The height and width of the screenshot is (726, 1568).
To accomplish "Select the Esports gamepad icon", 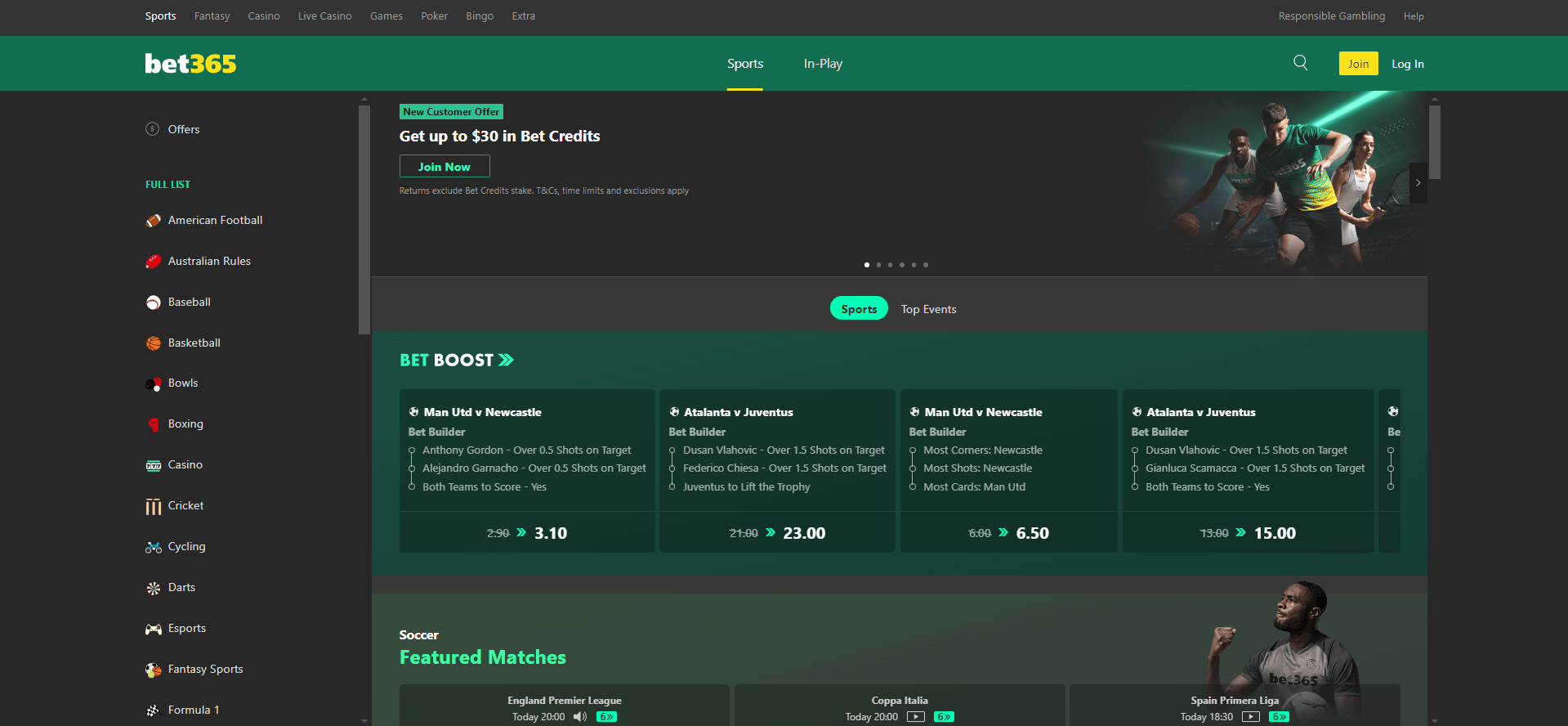I will (x=153, y=629).
